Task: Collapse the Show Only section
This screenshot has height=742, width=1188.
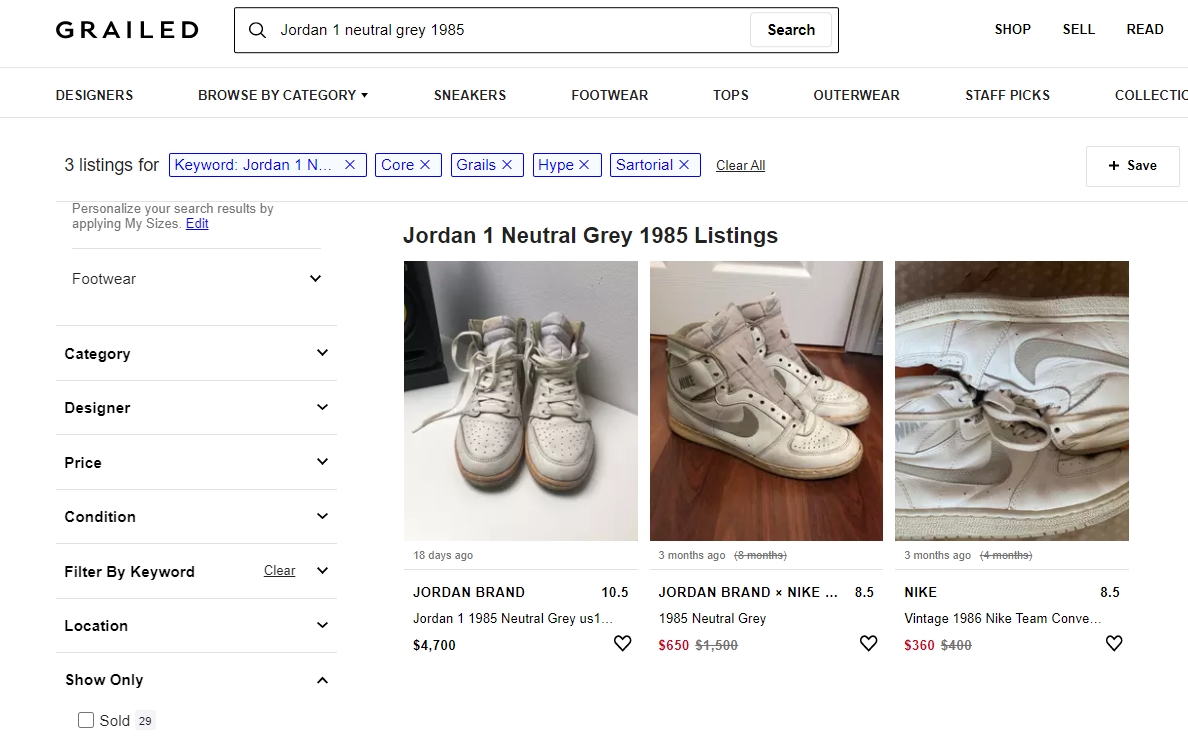Action: pyautogui.click(x=322, y=680)
